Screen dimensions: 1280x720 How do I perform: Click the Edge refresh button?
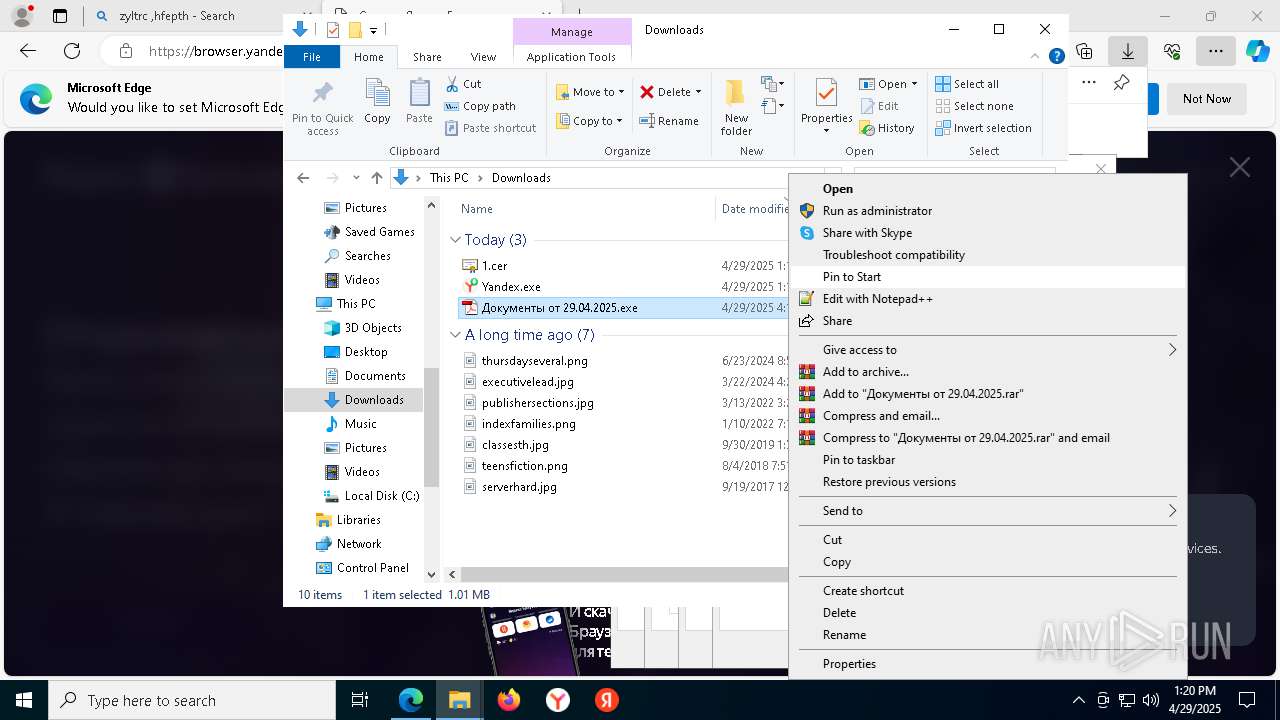(72, 51)
